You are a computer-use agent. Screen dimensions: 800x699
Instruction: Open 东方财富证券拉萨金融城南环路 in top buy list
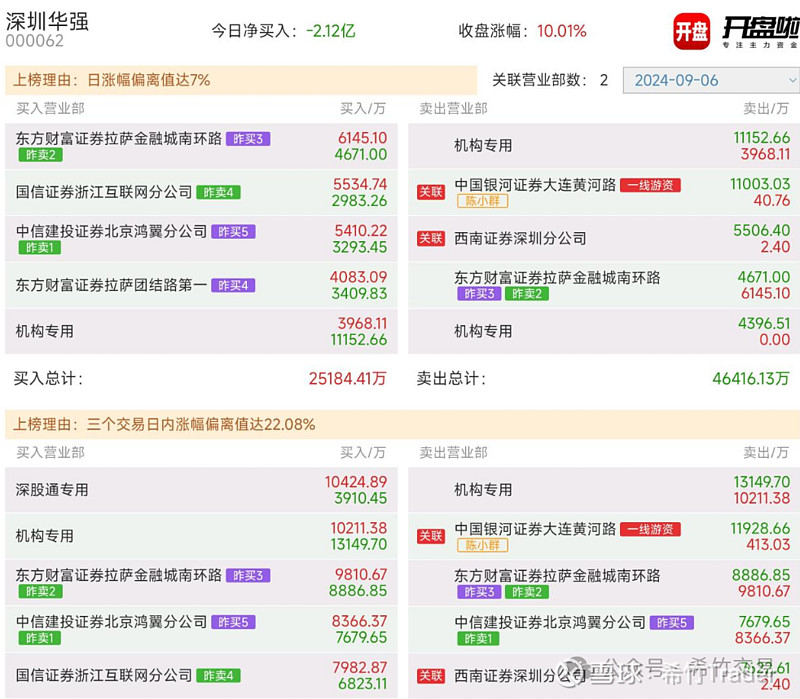(118, 138)
